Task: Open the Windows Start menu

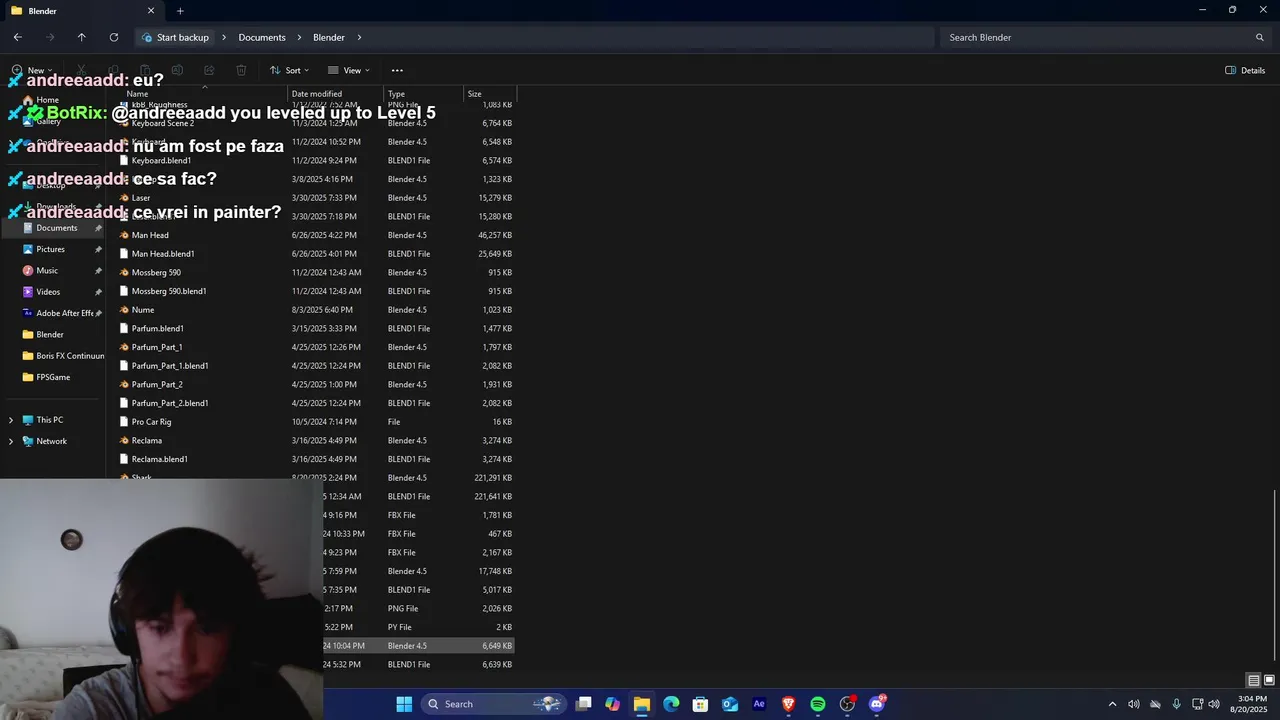Action: 404,704
